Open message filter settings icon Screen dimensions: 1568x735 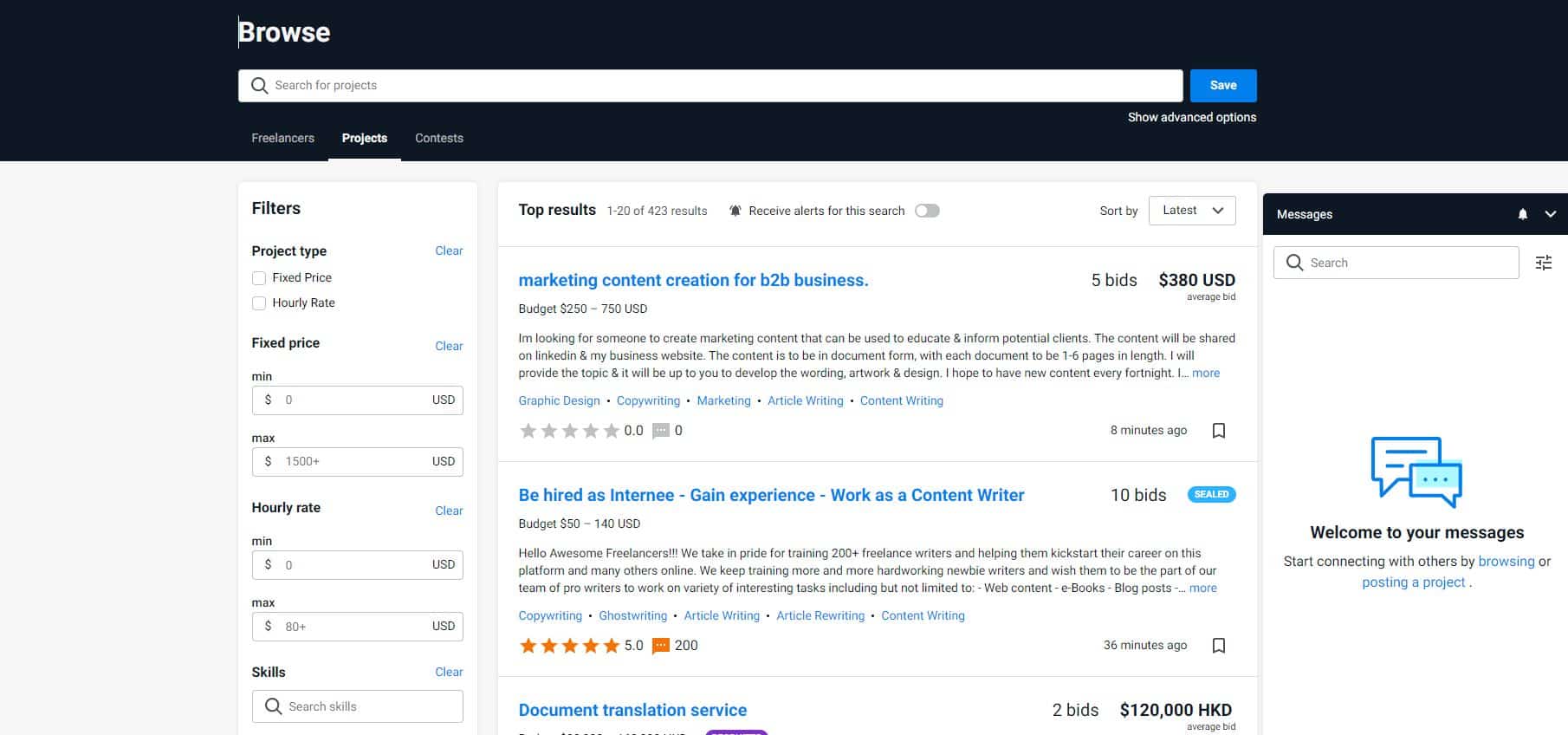pos(1544,263)
